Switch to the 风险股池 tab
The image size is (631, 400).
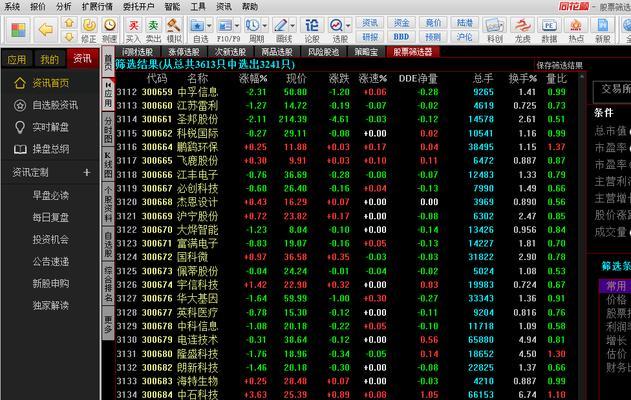tap(323, 52)
